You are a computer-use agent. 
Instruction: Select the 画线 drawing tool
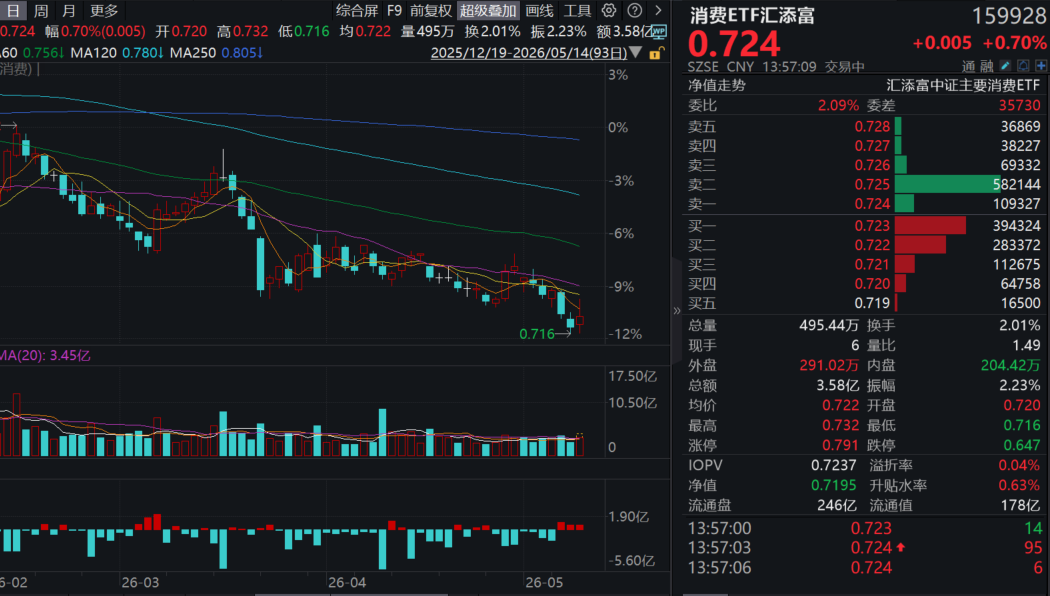tap(539, 10)
